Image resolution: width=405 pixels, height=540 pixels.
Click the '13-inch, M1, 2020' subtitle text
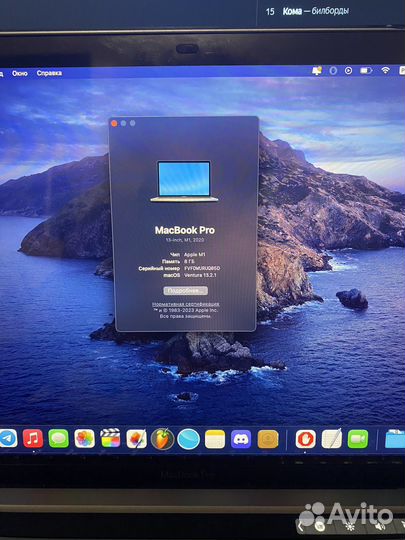click(x=185, y=240)
